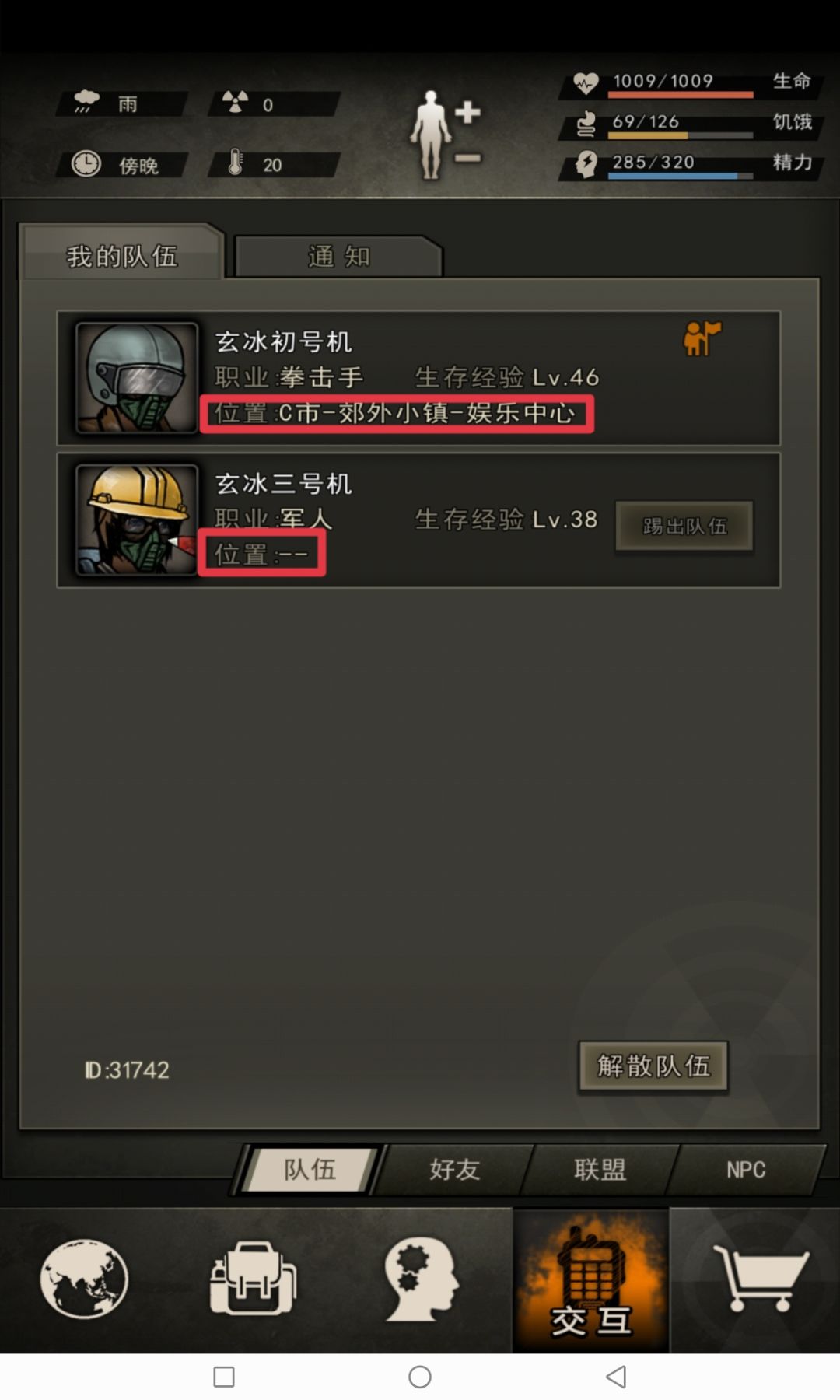840x1400 pixels.
Task: Tap the 交互 walkie-talkie icon
Action: [591, 1280]
